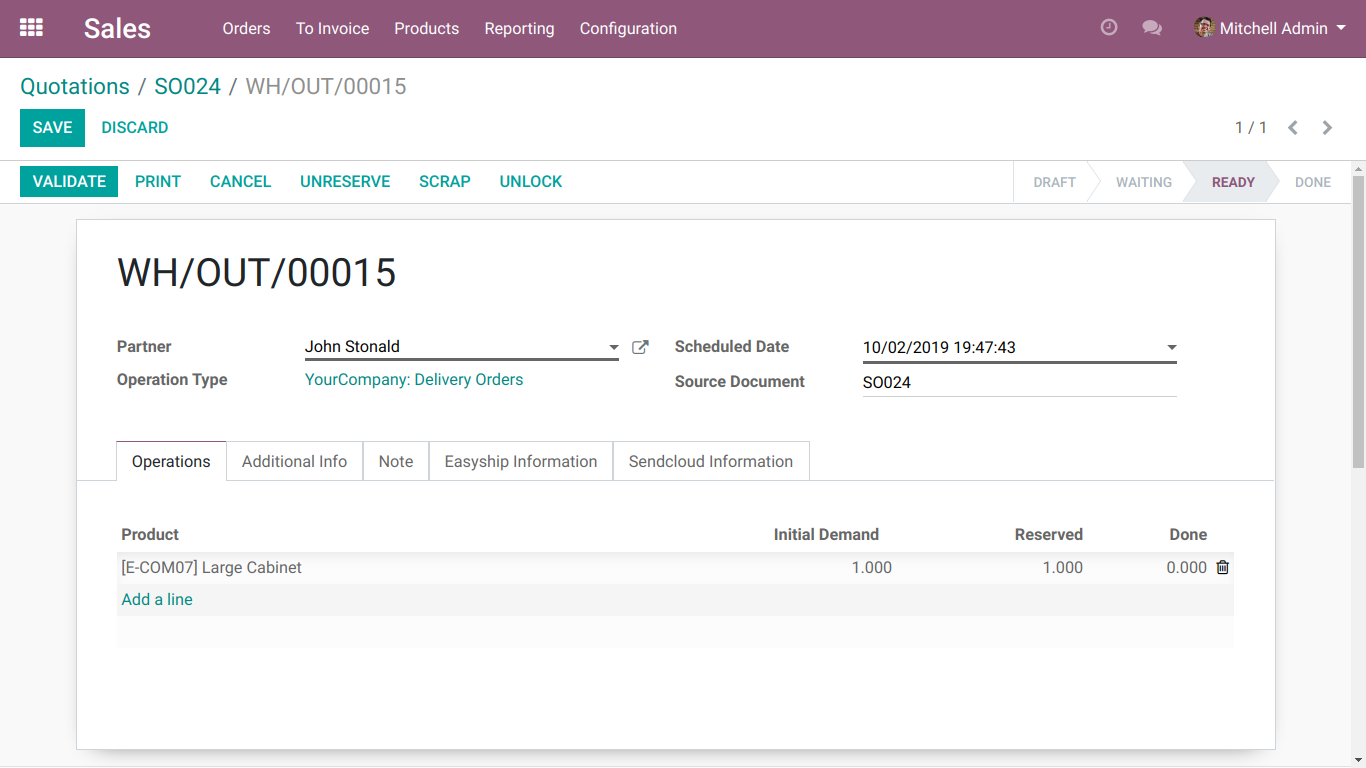The width and height of the screenshot is (1366, 768).
Task: Open the activities clock icon
Action: click(x=1109, y=28)
